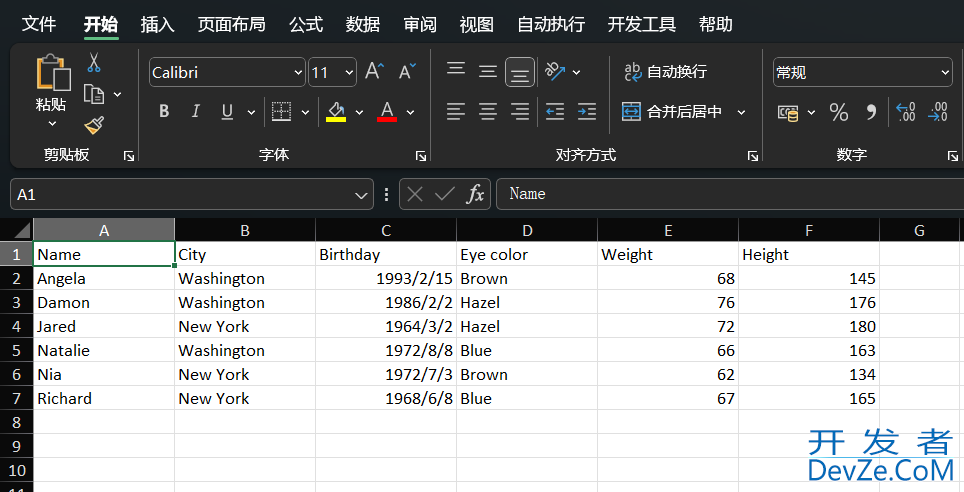964x492 pixels.
Task: Open 常规 number format dropdown
Action: coord(945,73)
